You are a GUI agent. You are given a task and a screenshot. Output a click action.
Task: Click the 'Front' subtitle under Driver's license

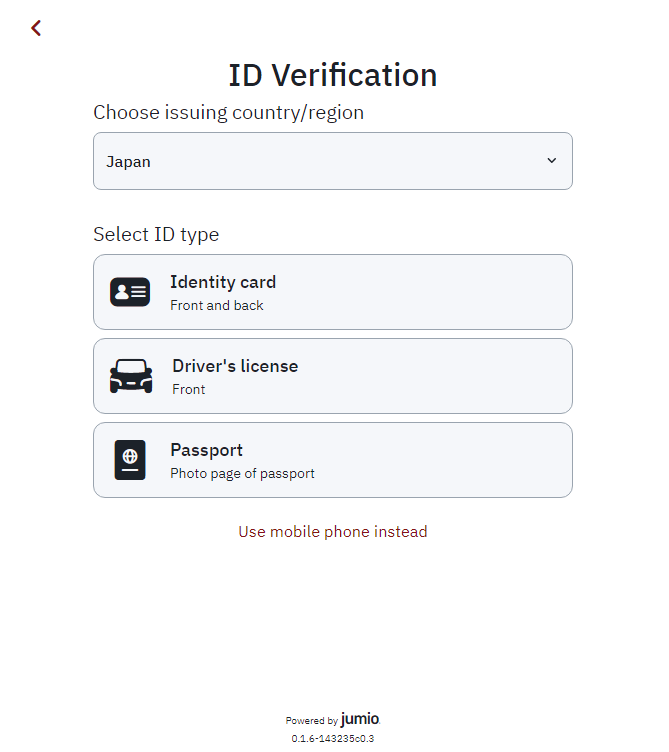[x=188, y=389]
